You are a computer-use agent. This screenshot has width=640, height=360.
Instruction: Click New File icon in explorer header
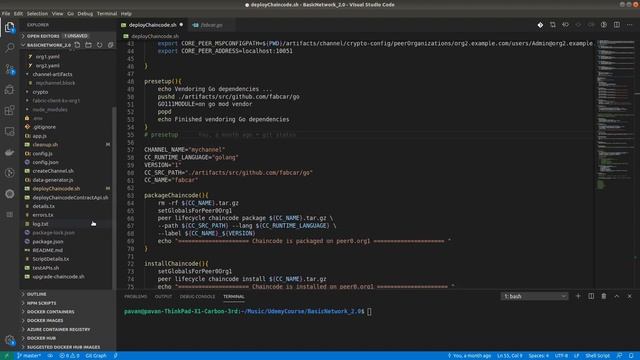pos(78,45)
